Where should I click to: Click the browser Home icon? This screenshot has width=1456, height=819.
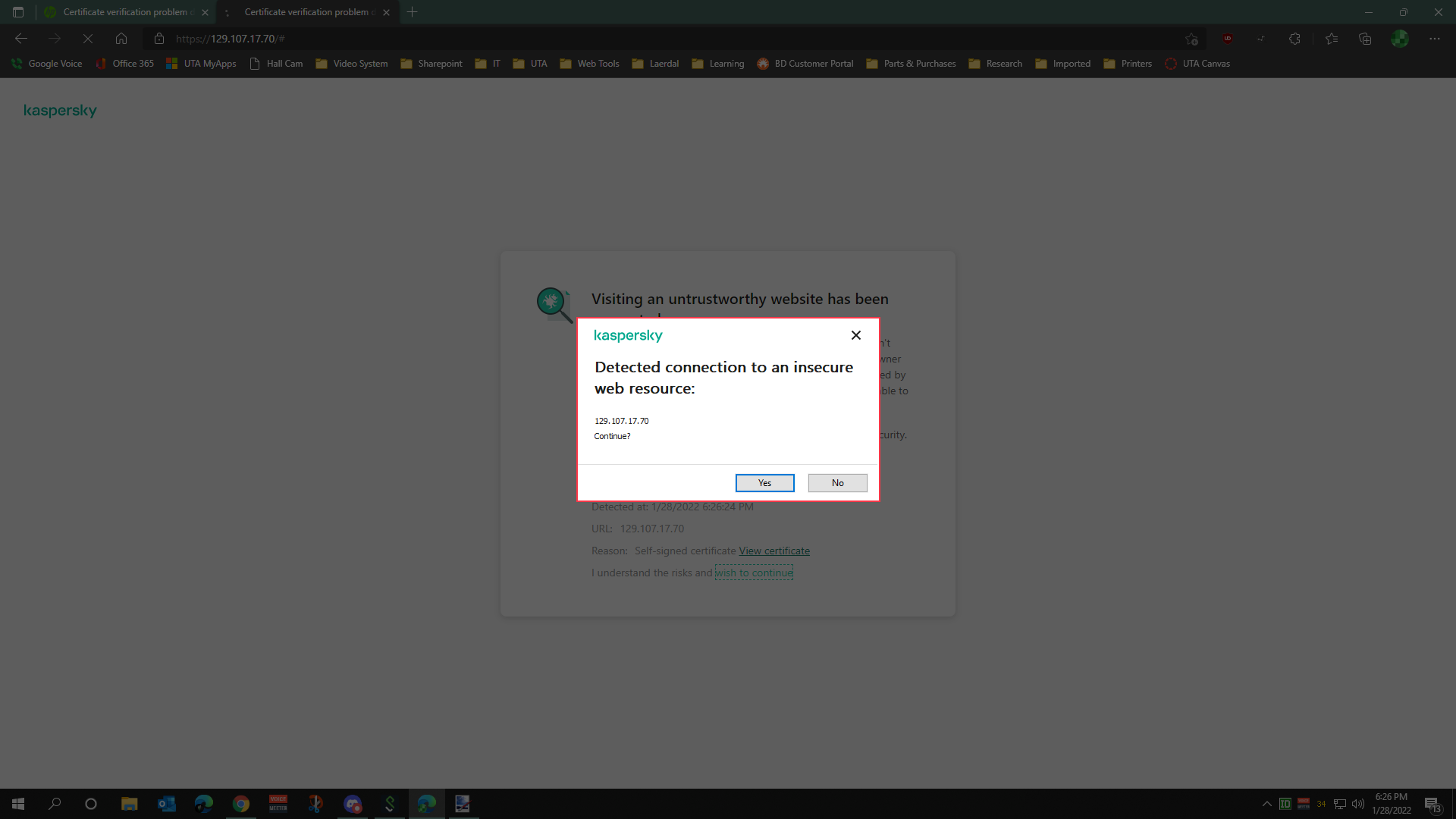point(121,39)
